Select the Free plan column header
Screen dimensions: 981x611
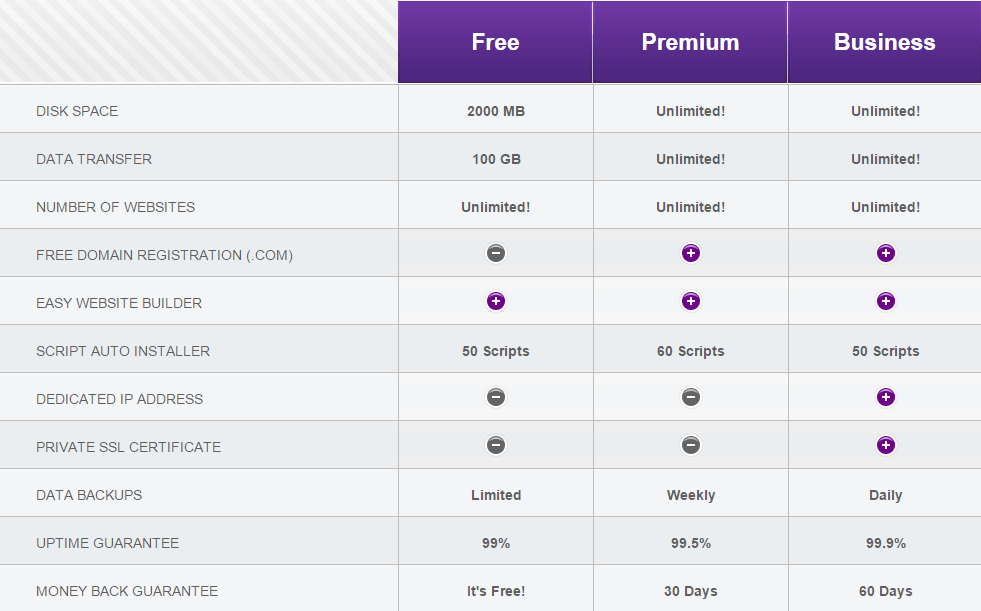click(495, 42)
